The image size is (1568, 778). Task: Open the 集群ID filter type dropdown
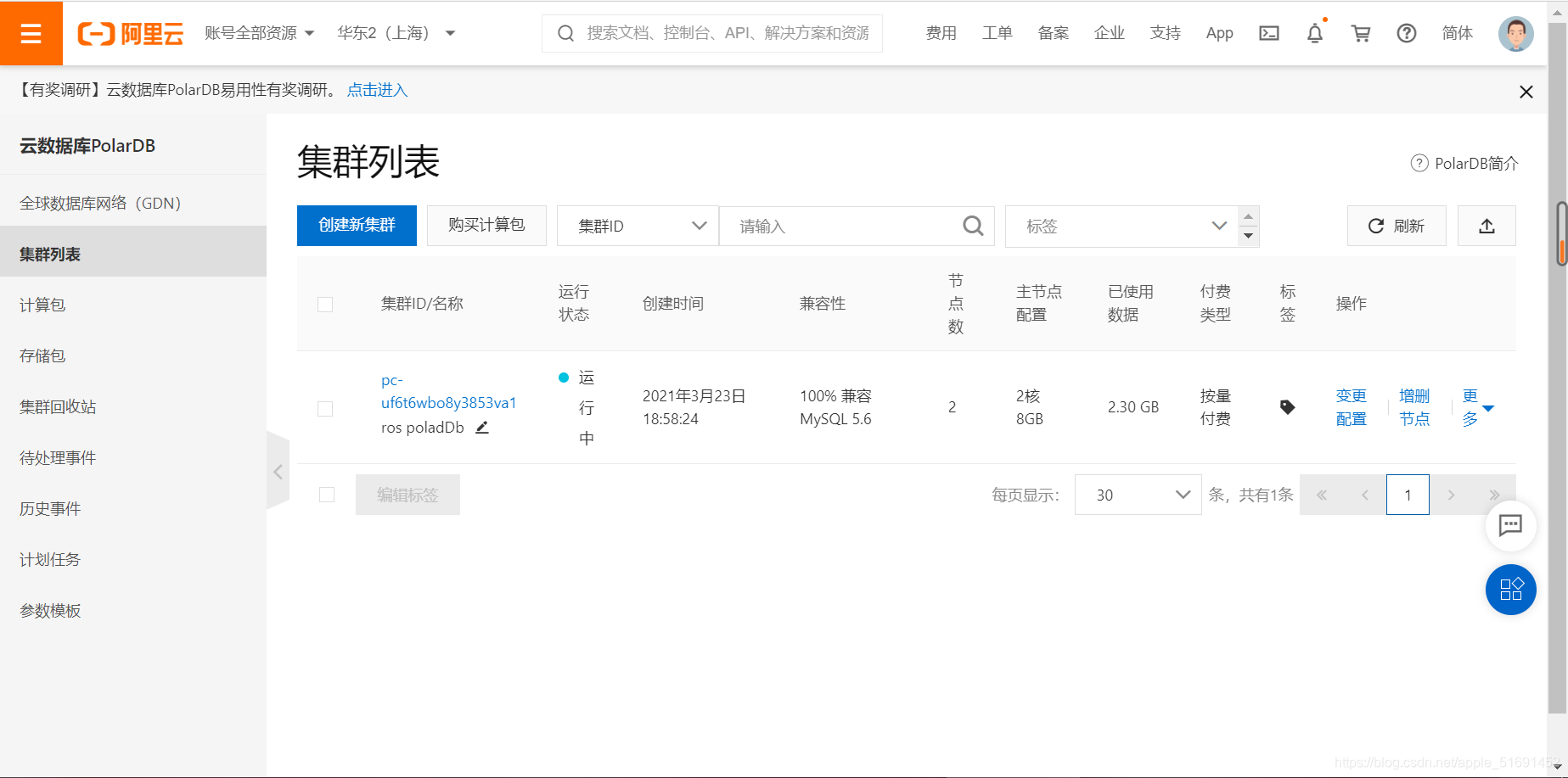[x=638, y=226]
